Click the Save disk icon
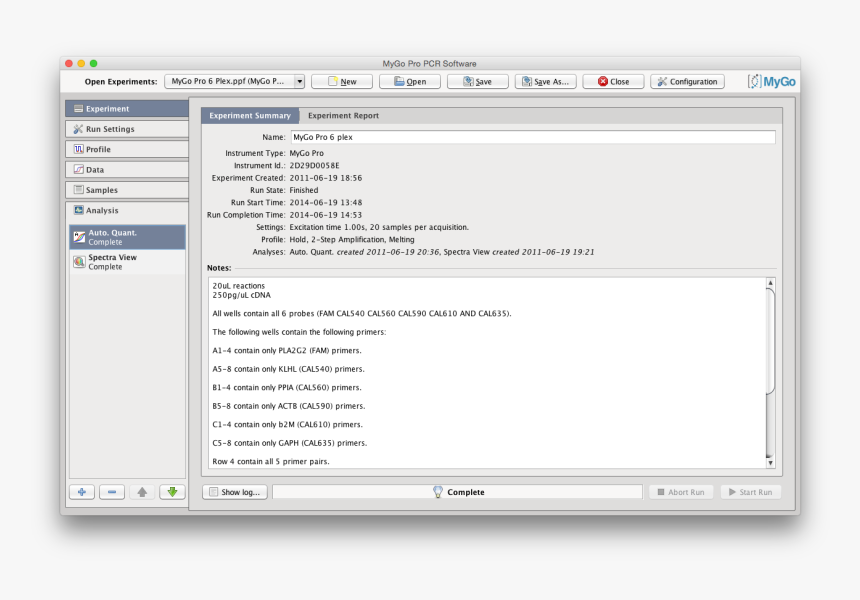Image resolution: width=860 pixels, height=600 pixels. (468, 81)
